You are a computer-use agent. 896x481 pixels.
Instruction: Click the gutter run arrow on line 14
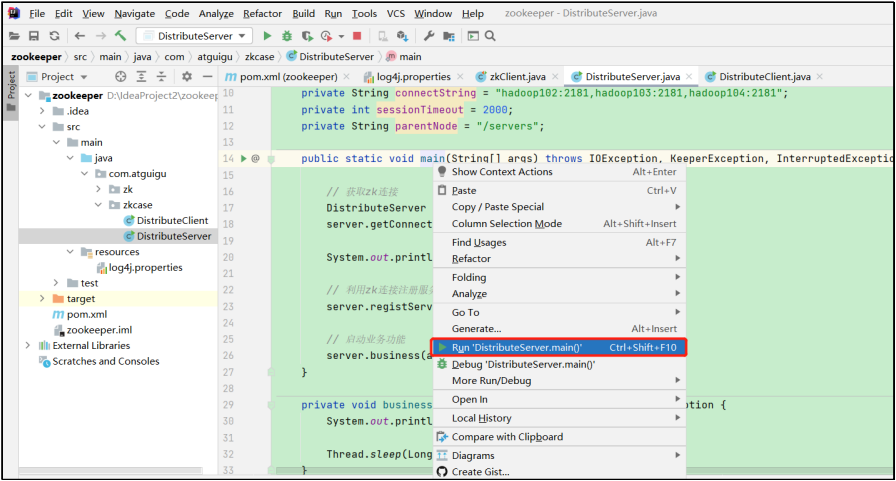click(x=242, y=158)
